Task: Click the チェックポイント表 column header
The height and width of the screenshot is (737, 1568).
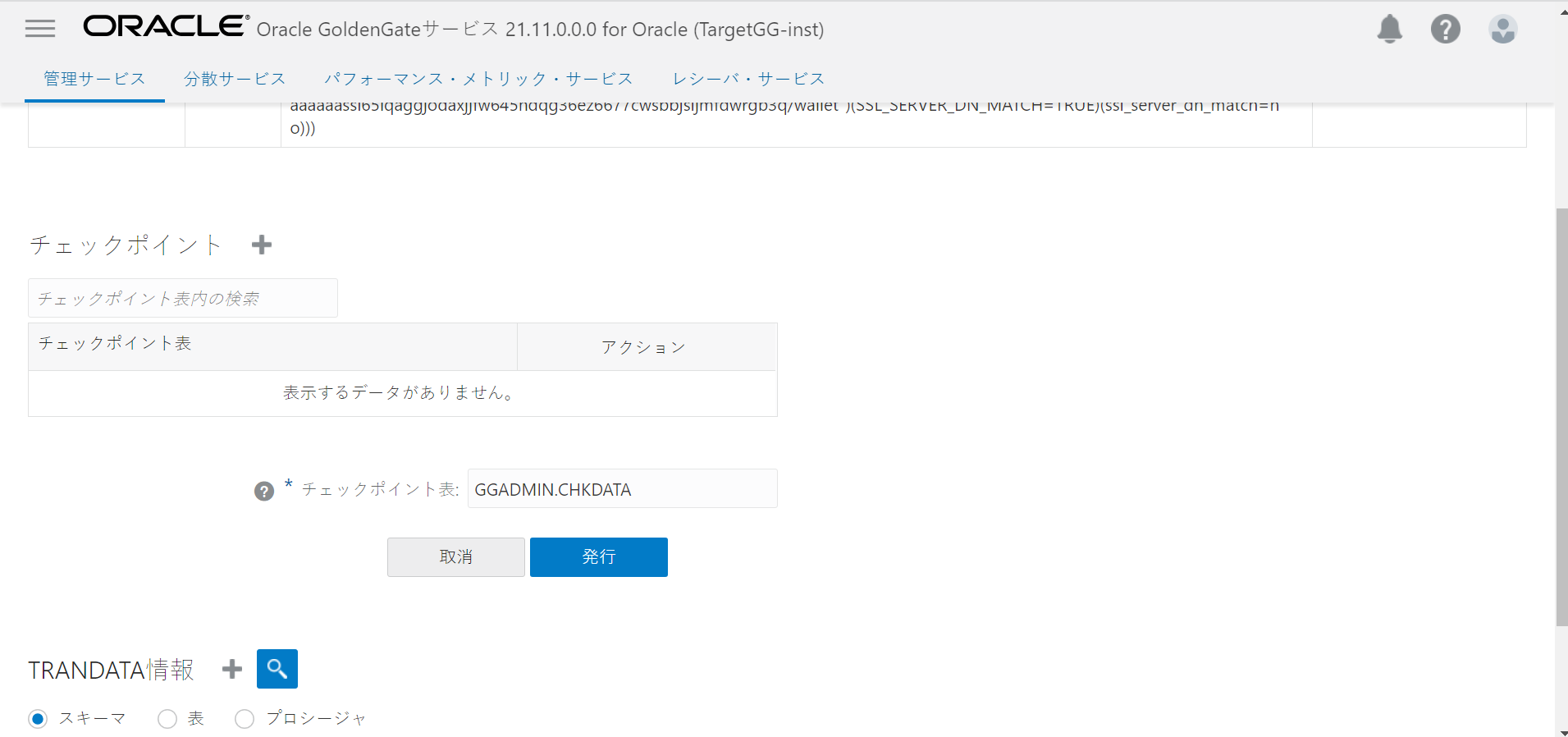Action: coord(272,346)
